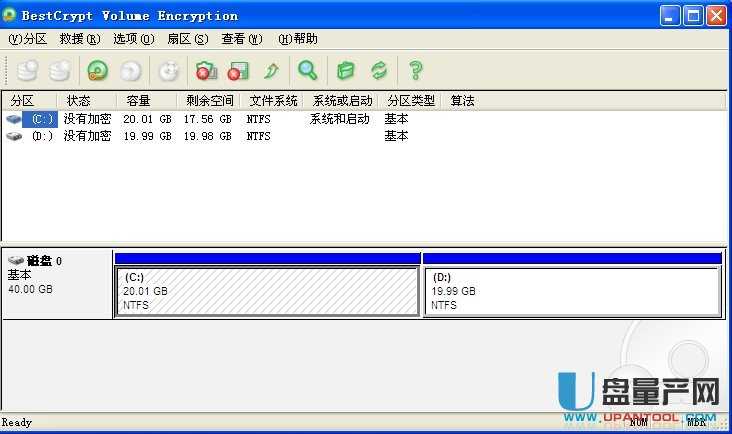Click the green case with red X icon
Screen dimensions: 732x434
[x=206, y=71]
